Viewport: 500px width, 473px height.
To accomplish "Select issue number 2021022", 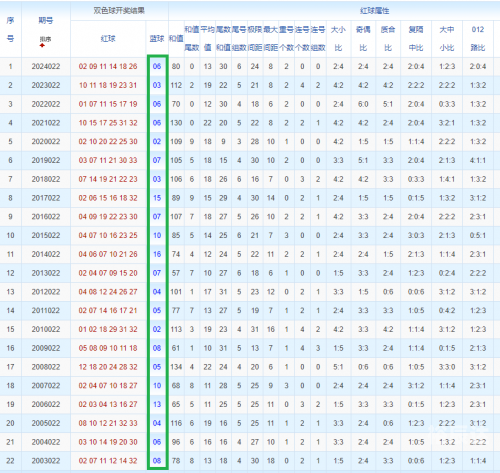I will [x=46, y=123].
